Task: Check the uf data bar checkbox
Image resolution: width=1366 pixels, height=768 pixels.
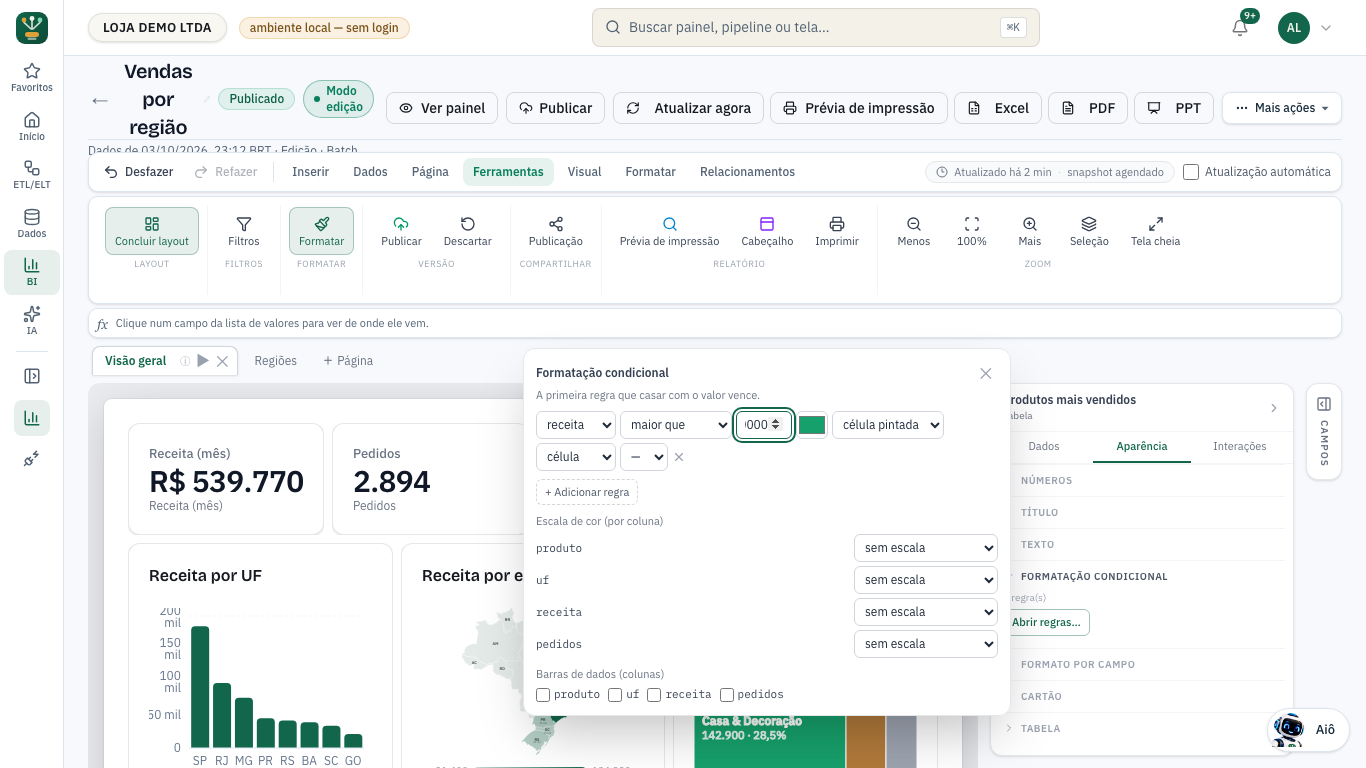Action: 615,694
